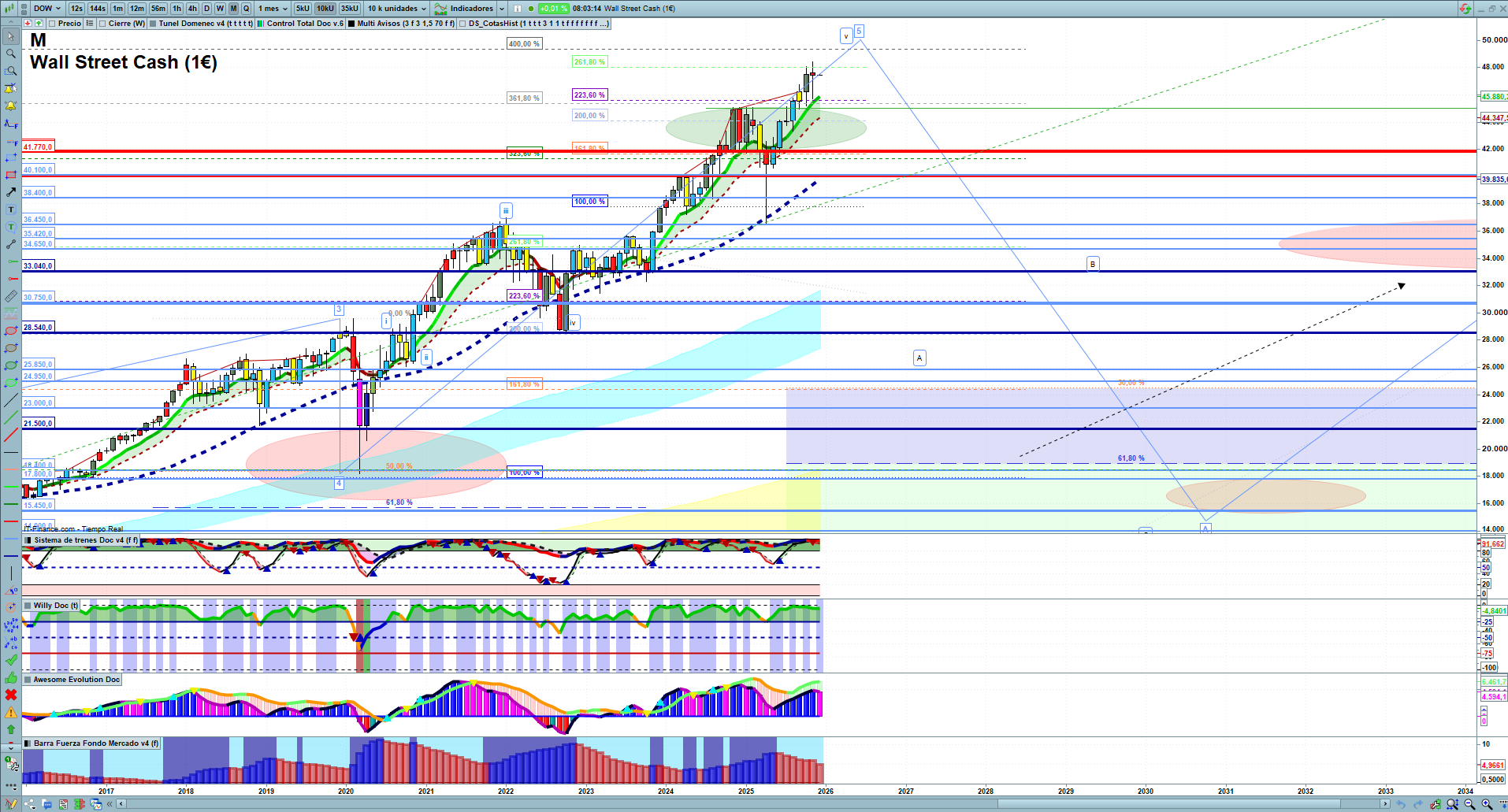
Task: Select the yellow bell alert tool
Action: point(11,106)
